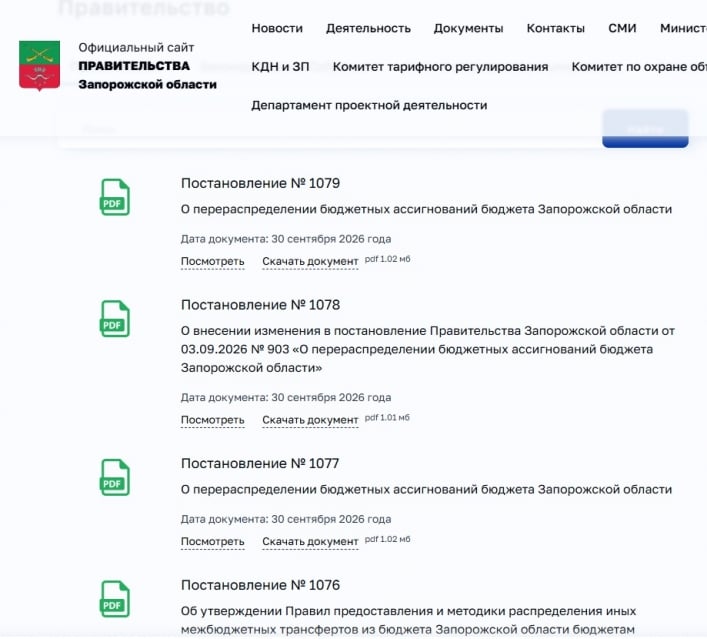Open the Постановление № 1077 title
Viewport: 707px width, 639px height.
coord(260,463)
